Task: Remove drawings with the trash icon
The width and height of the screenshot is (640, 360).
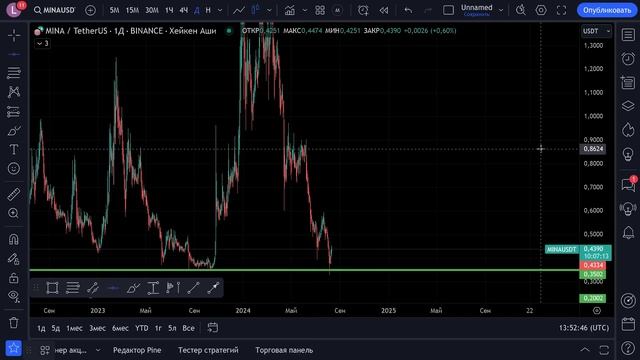Action: click(x=14, y=323)
